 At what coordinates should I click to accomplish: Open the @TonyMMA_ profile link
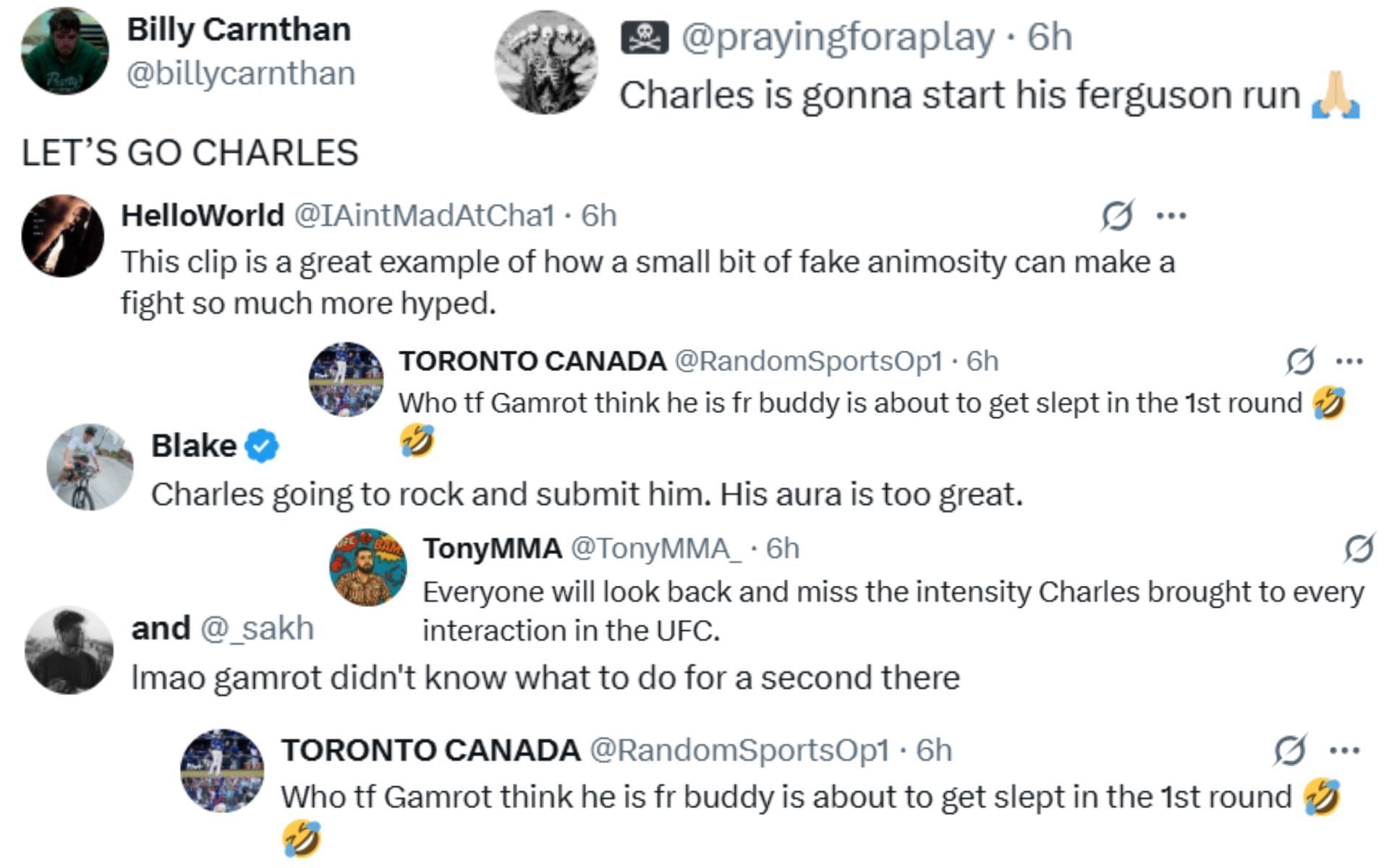(656, 548)
